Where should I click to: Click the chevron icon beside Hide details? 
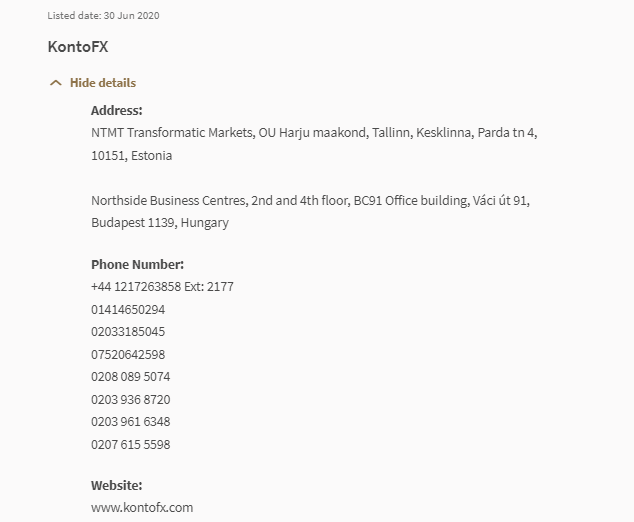(x=55, y=83)
